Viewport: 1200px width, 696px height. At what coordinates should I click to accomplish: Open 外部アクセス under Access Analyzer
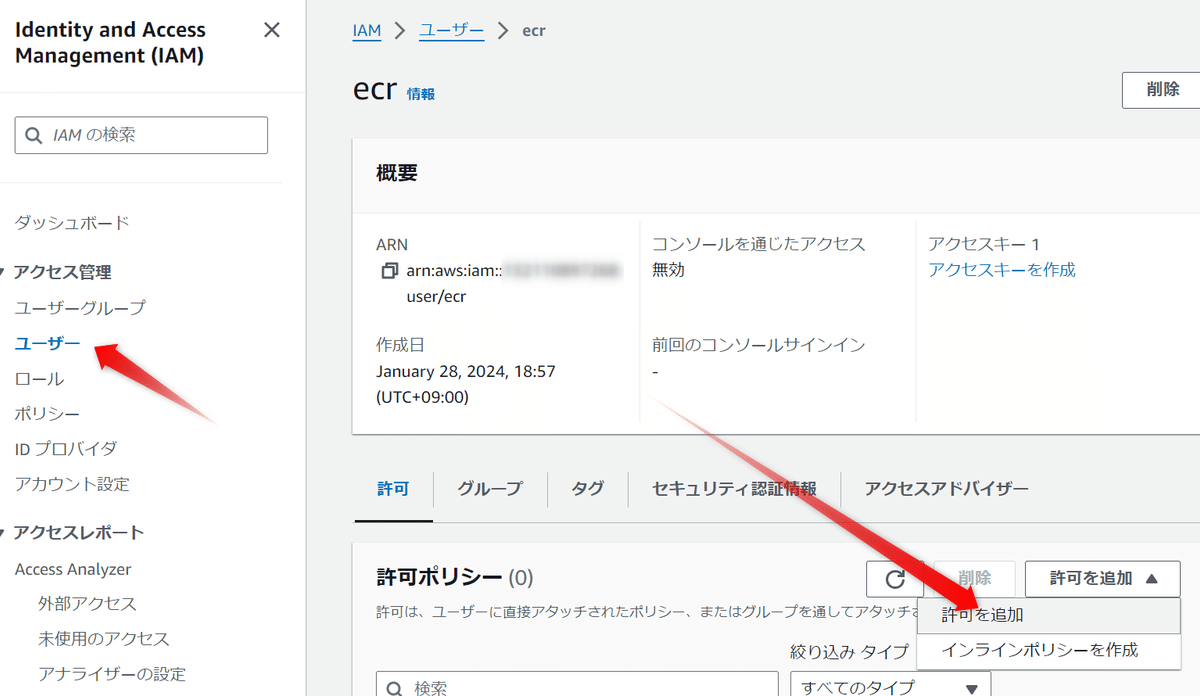coord(88,604)
